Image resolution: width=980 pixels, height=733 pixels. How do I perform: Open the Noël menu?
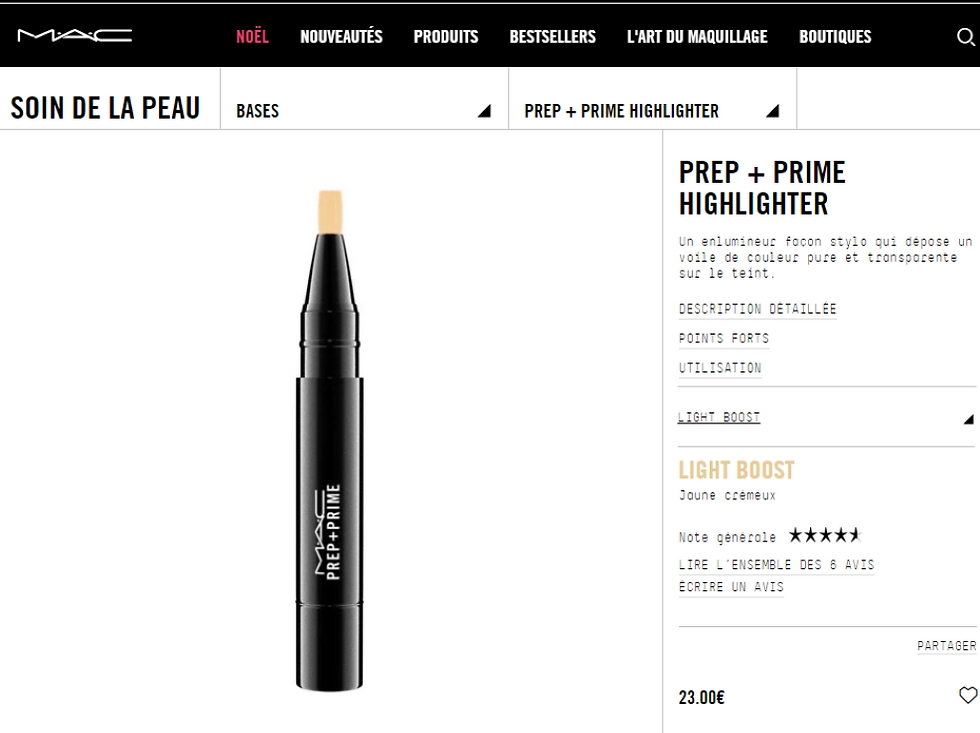pos(252,37)
